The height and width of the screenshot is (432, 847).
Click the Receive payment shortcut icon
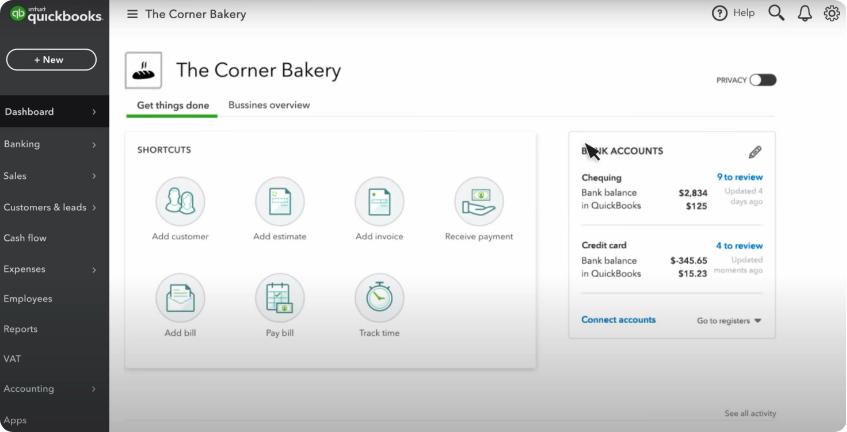click(479, 201)
